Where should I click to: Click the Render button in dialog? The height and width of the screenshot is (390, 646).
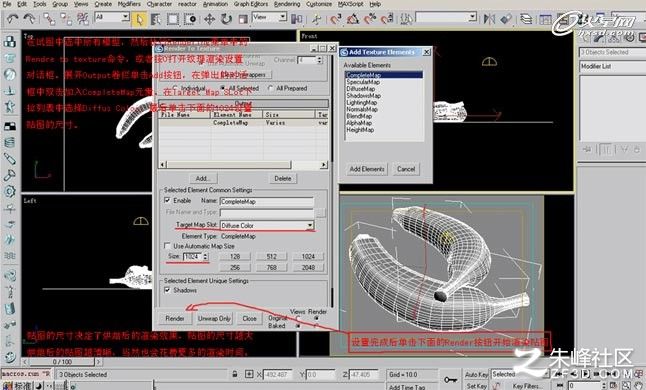click(x=175, y=318)
